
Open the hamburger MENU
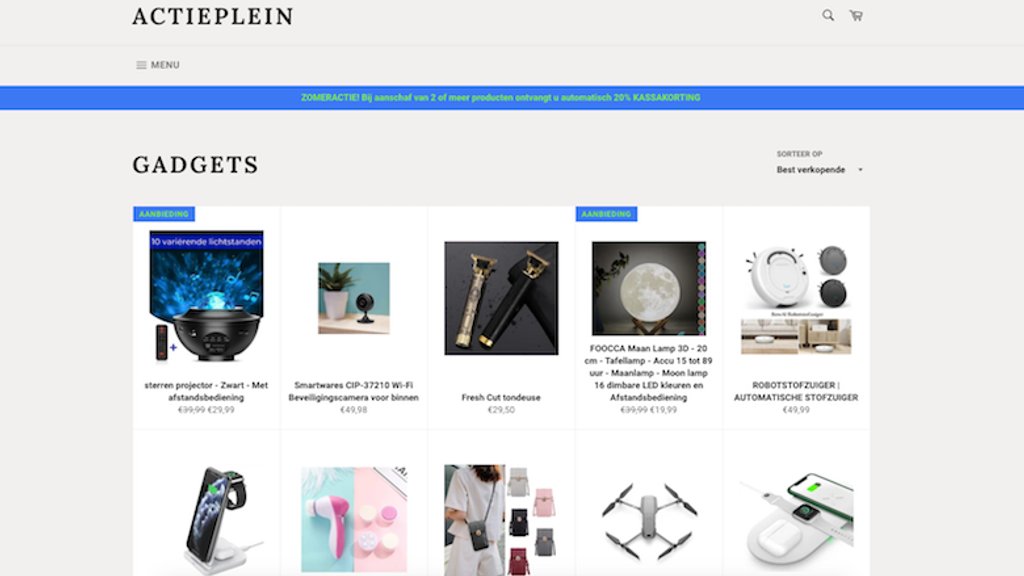pyautogui.click(x=157, y=65)
